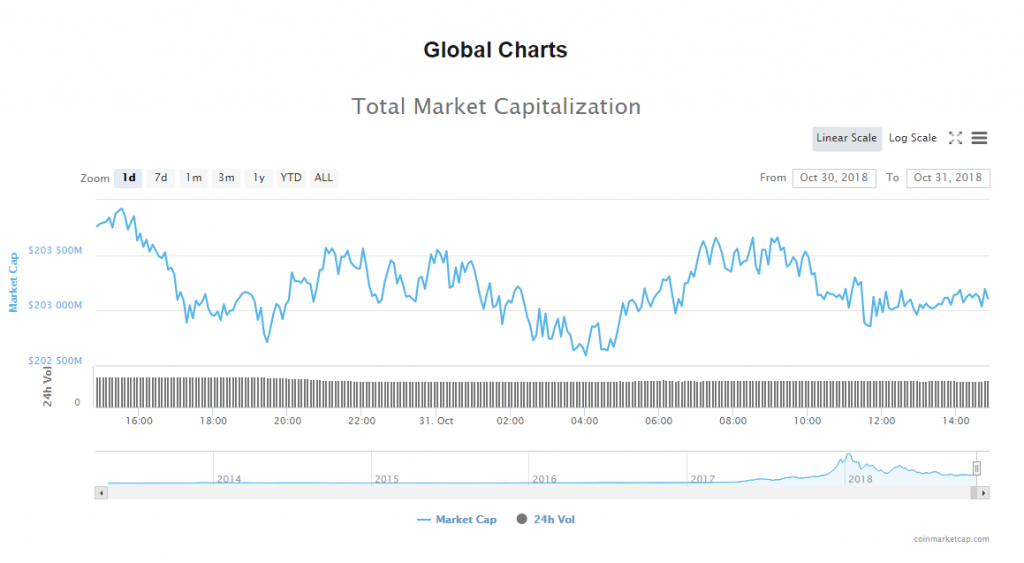Viewport: 1024px width, 563px height.
Task: Edit the From date field
Action: tap(834, 178)
